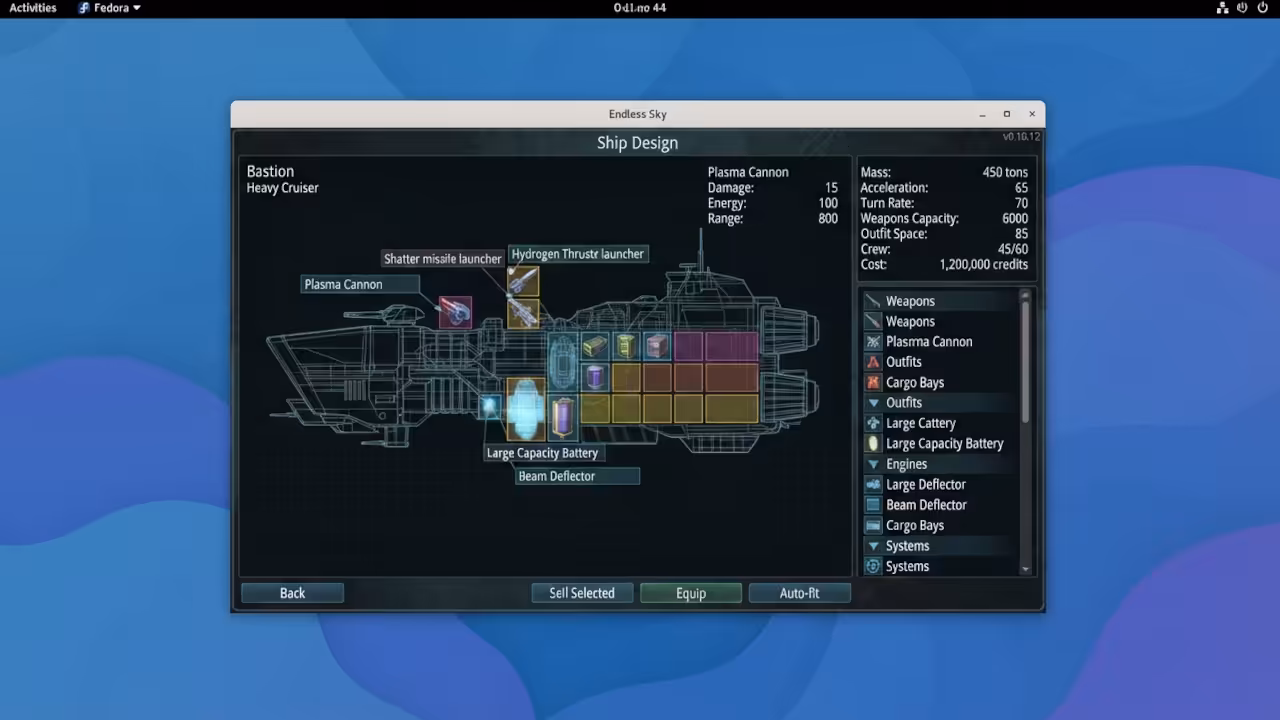Select the large glowing battery slot on ship
The height and width of the screenshot is (720, 1280).
tap(525, 410)
